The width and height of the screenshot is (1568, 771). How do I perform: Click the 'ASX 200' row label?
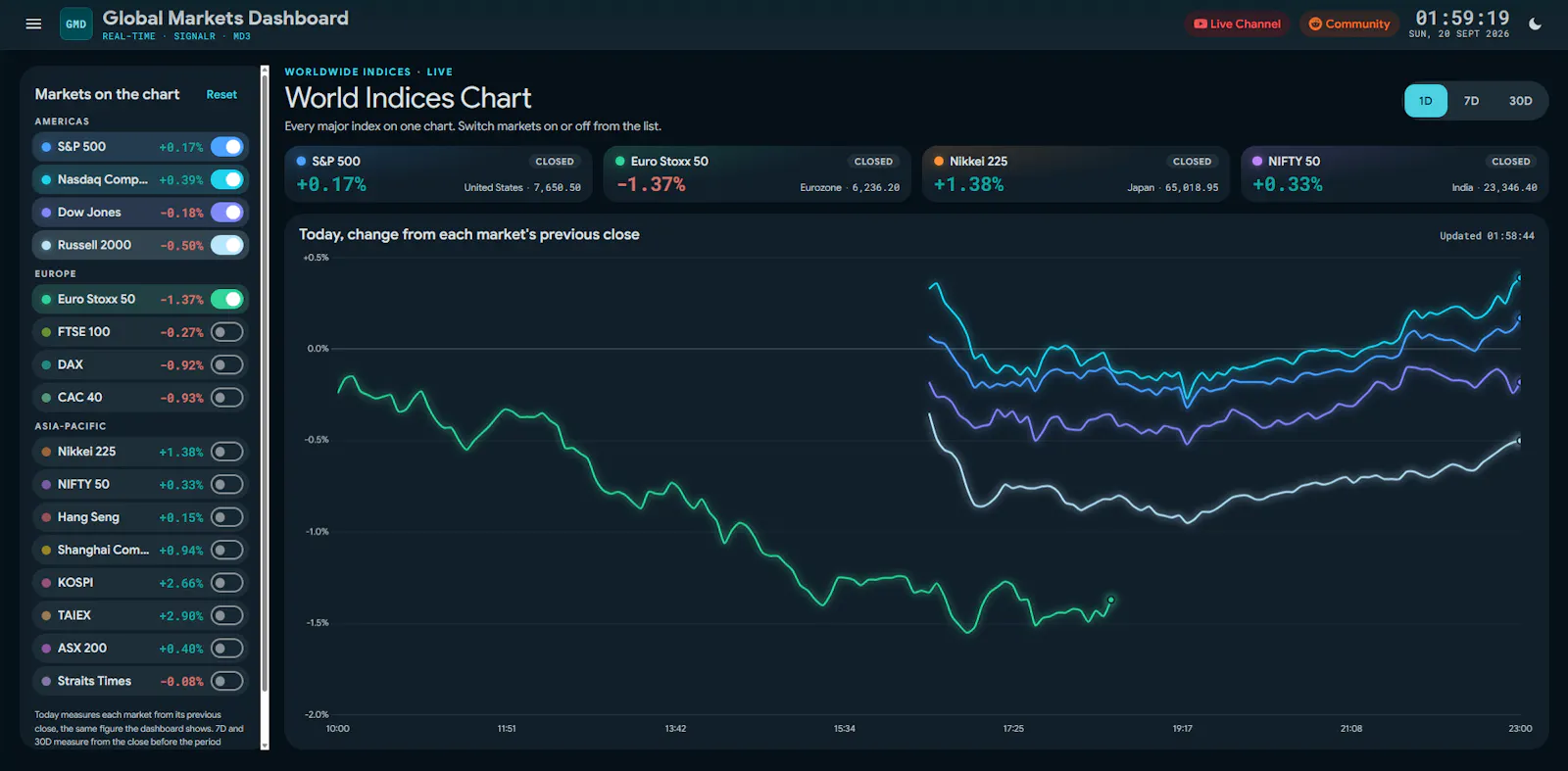82,649
